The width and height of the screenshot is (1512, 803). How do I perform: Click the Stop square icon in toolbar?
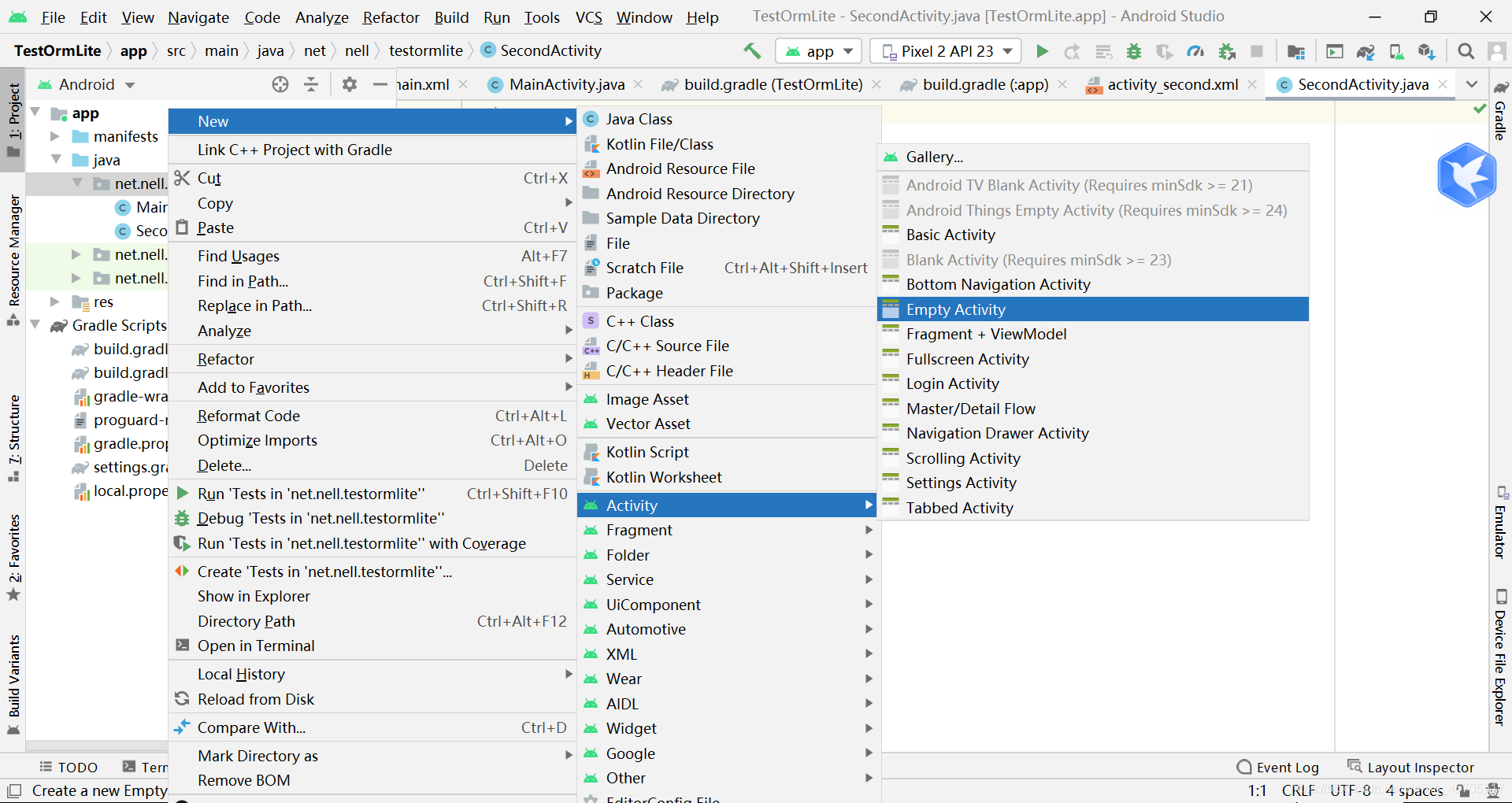(x=1257, y=51)
